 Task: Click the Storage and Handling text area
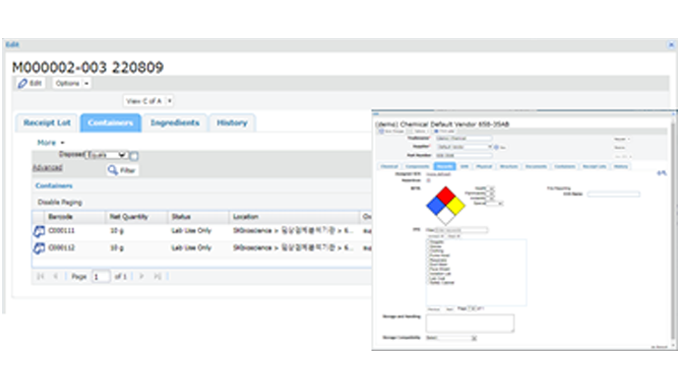pyautogui.click(x=470, y=323)
